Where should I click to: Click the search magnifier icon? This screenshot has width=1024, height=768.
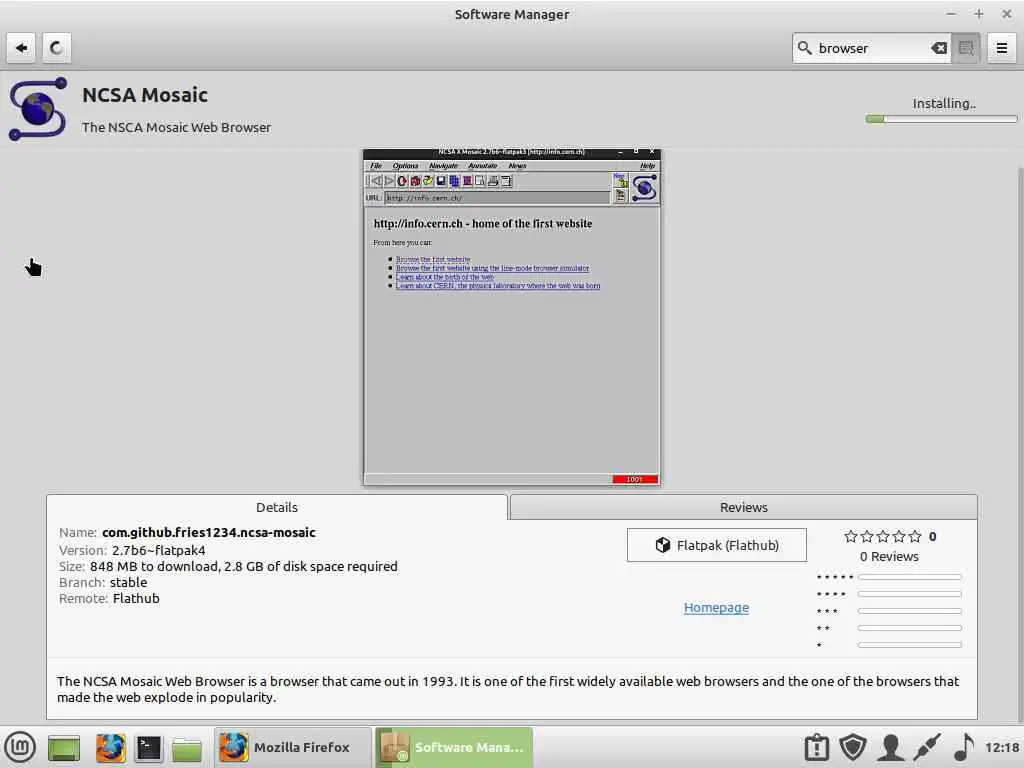tap(805, 48)
